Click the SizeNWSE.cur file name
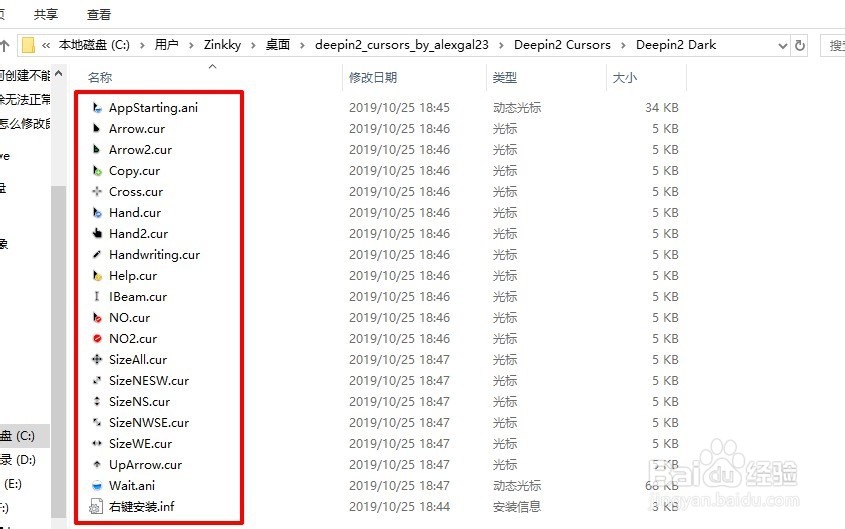The height and width of the screenshot is (529, 845). coord(149,423)
